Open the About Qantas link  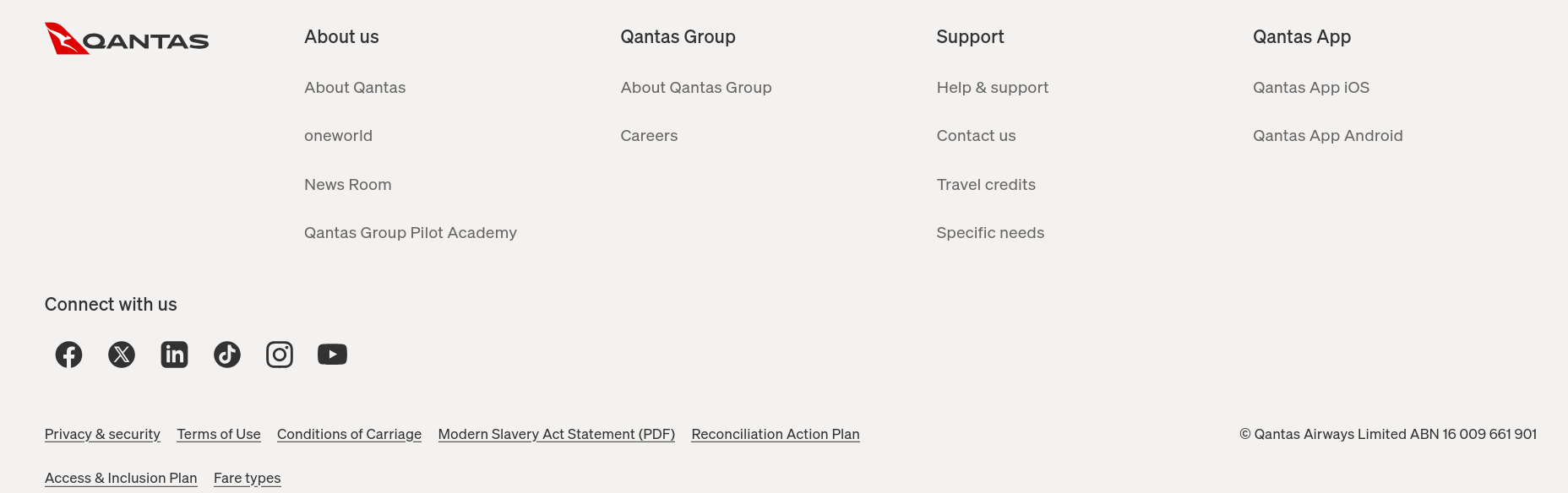point(355,88)
